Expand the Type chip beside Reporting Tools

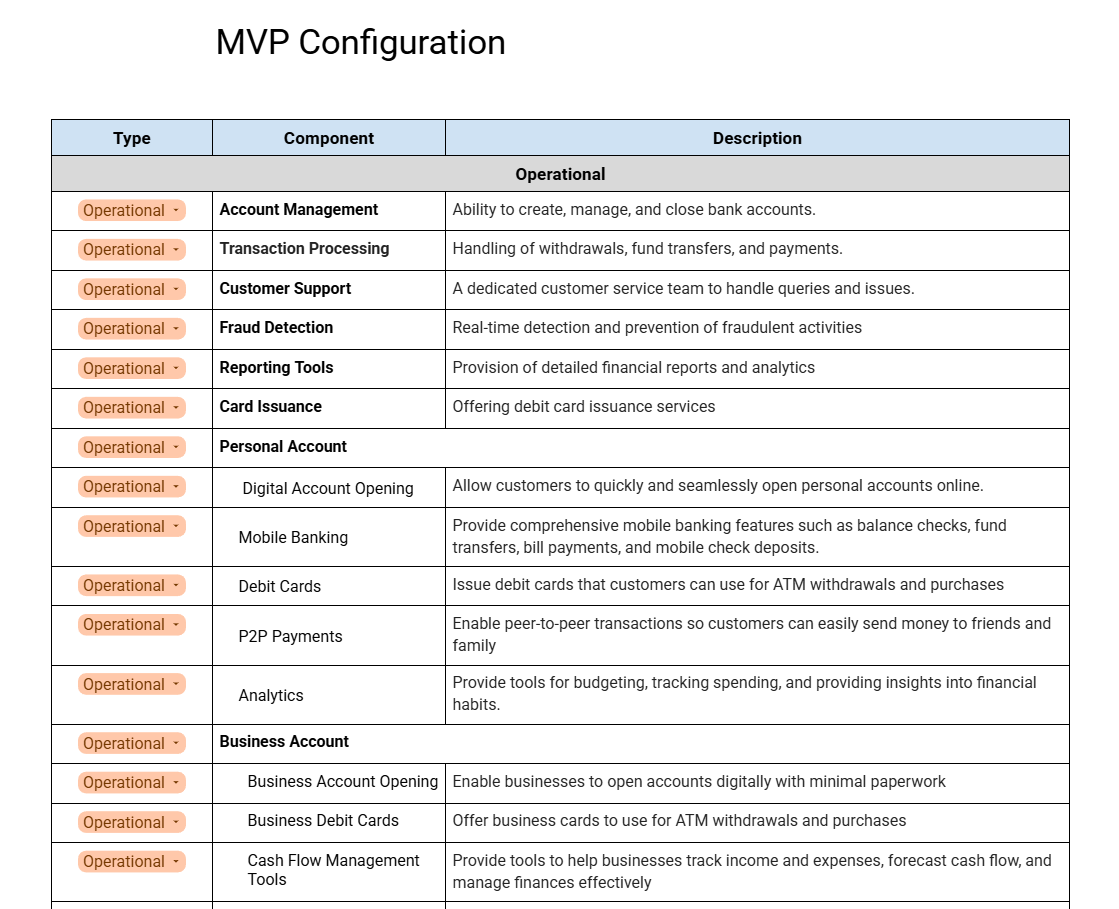[132, 369]
